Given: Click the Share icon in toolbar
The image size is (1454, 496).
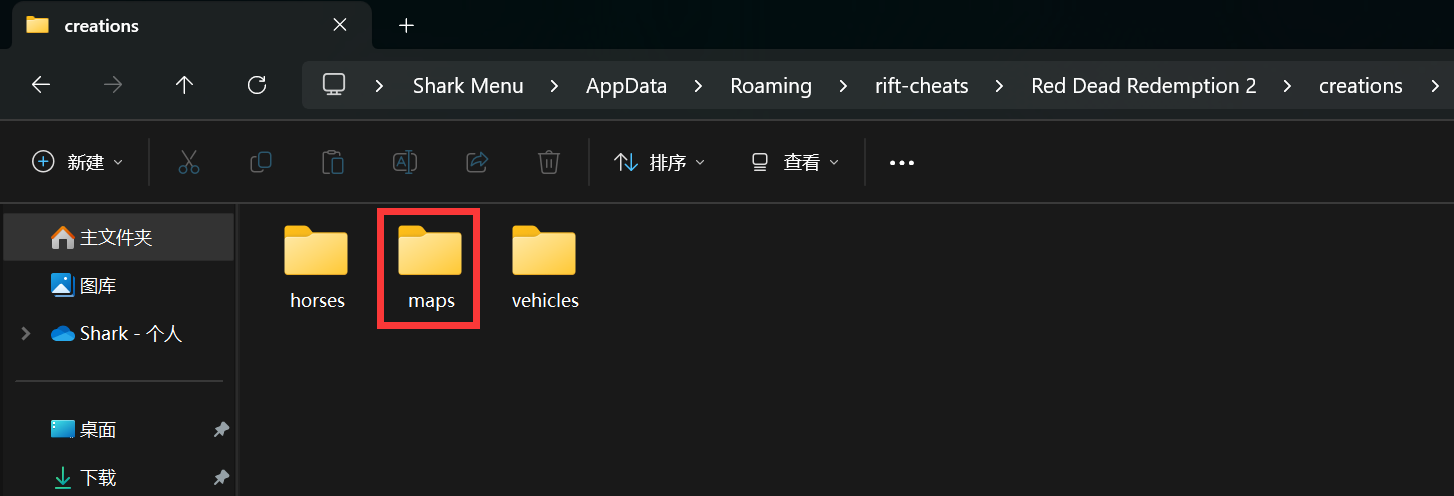Looking at the screenshot, I should [477, 162].
